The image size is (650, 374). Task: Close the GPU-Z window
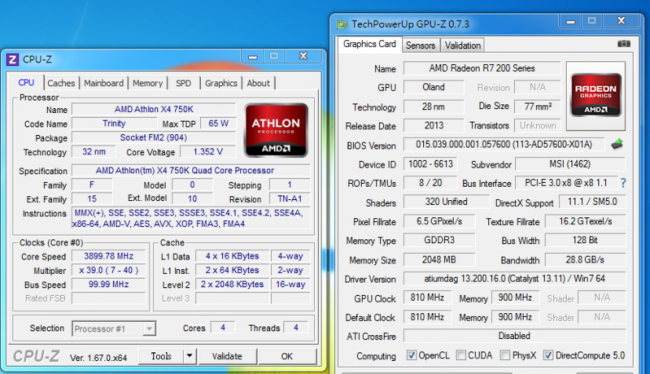621,20
